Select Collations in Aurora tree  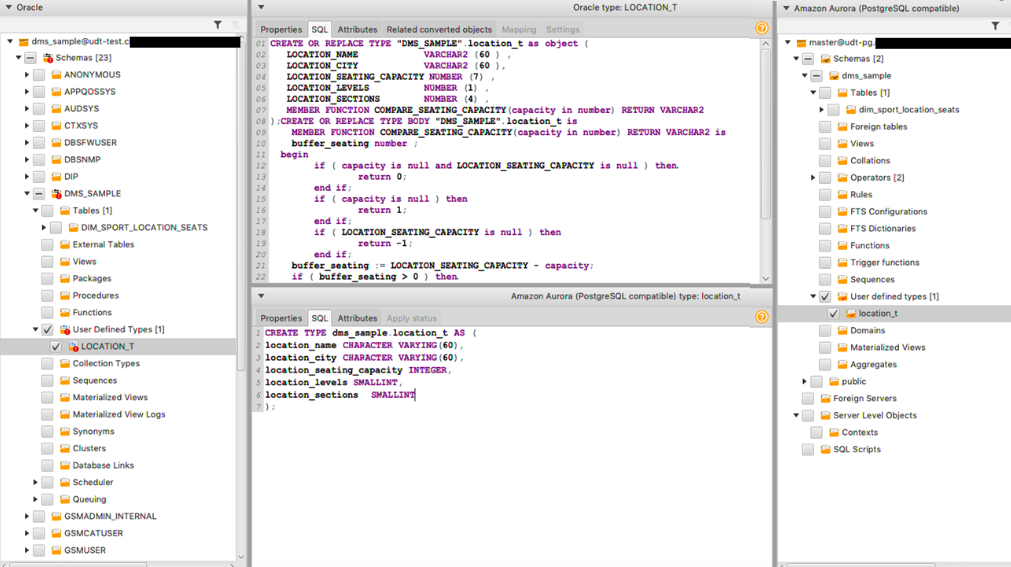point(870,161)
